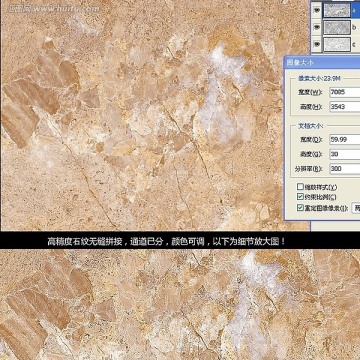The width and height of the screenshot is (360, 360).
Task: Click the 高度(H) label
Action: point(311,107)
